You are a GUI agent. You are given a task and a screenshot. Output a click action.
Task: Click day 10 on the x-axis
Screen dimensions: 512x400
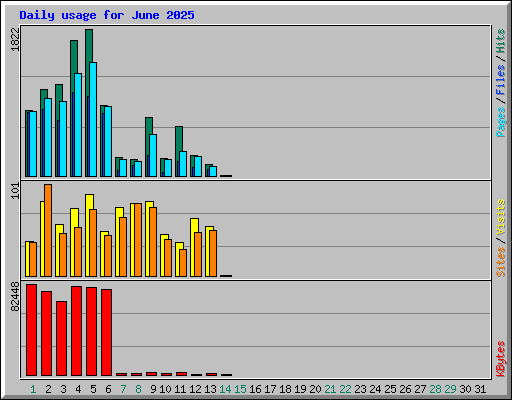165,389
